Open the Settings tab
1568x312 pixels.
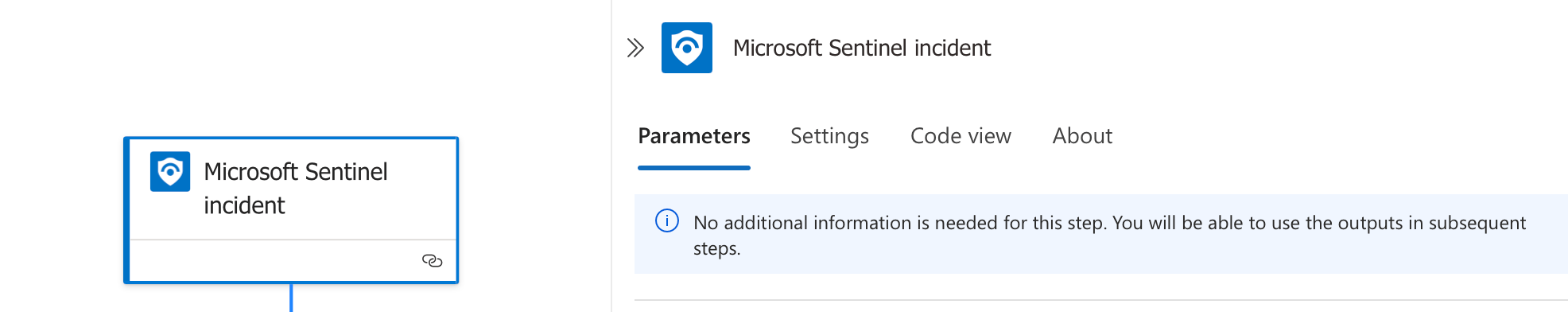click(829, 136)
